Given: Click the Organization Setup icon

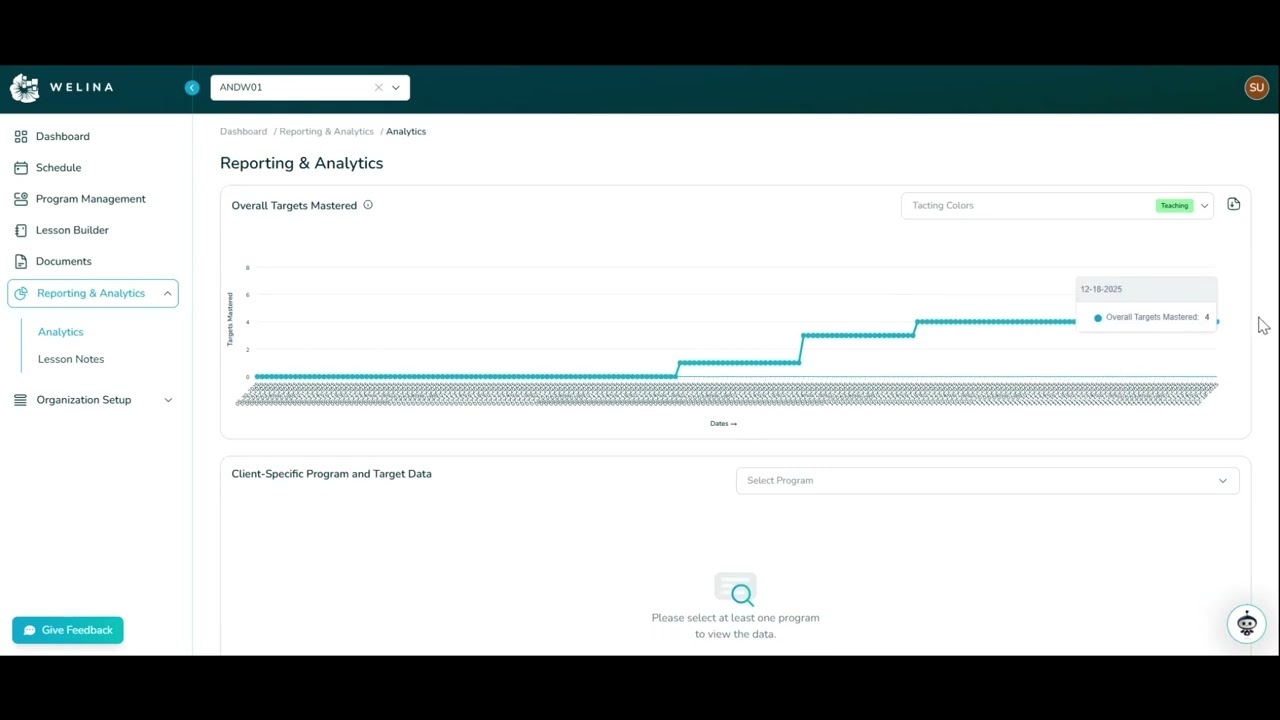Looking at the screenshot, I should 21,400.
